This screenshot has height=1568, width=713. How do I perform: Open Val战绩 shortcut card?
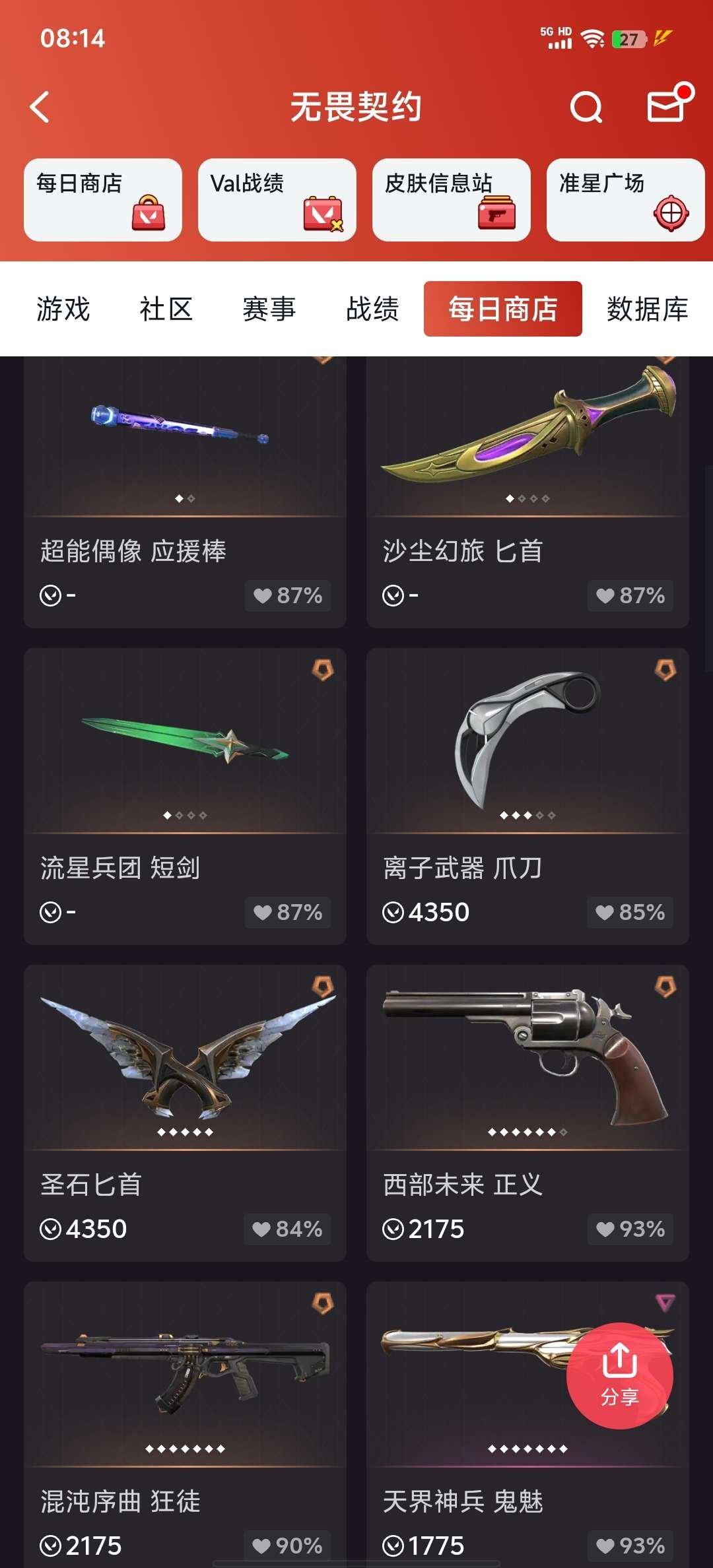[x=277, y=200]
